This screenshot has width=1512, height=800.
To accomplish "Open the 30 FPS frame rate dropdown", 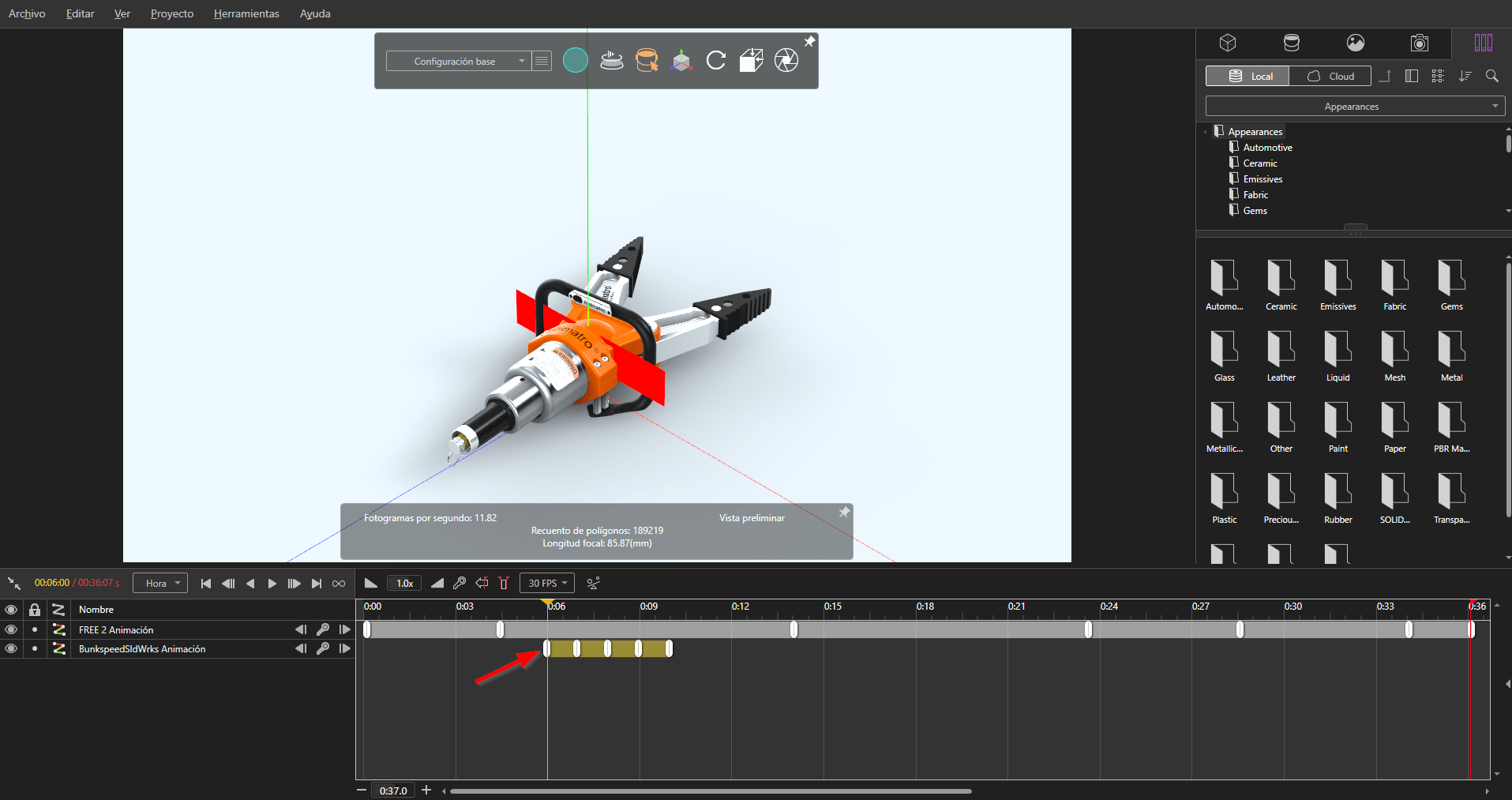I will coord(546,583).
